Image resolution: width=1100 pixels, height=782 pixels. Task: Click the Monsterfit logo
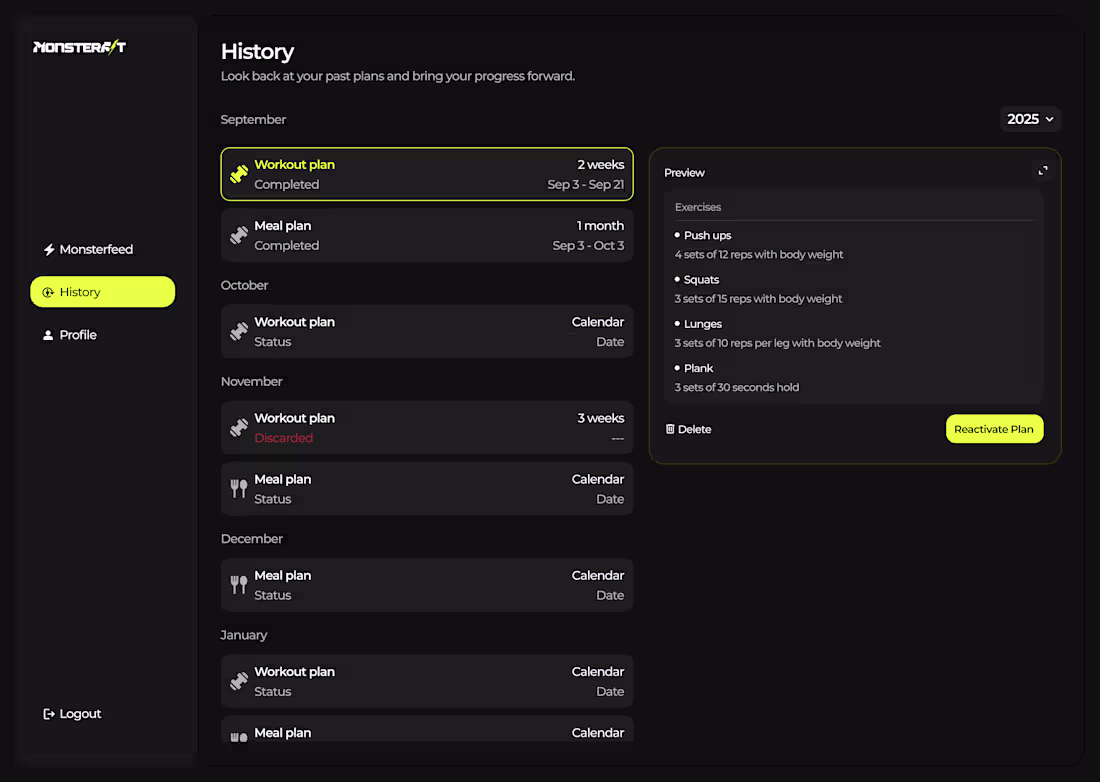click(79, 45)
